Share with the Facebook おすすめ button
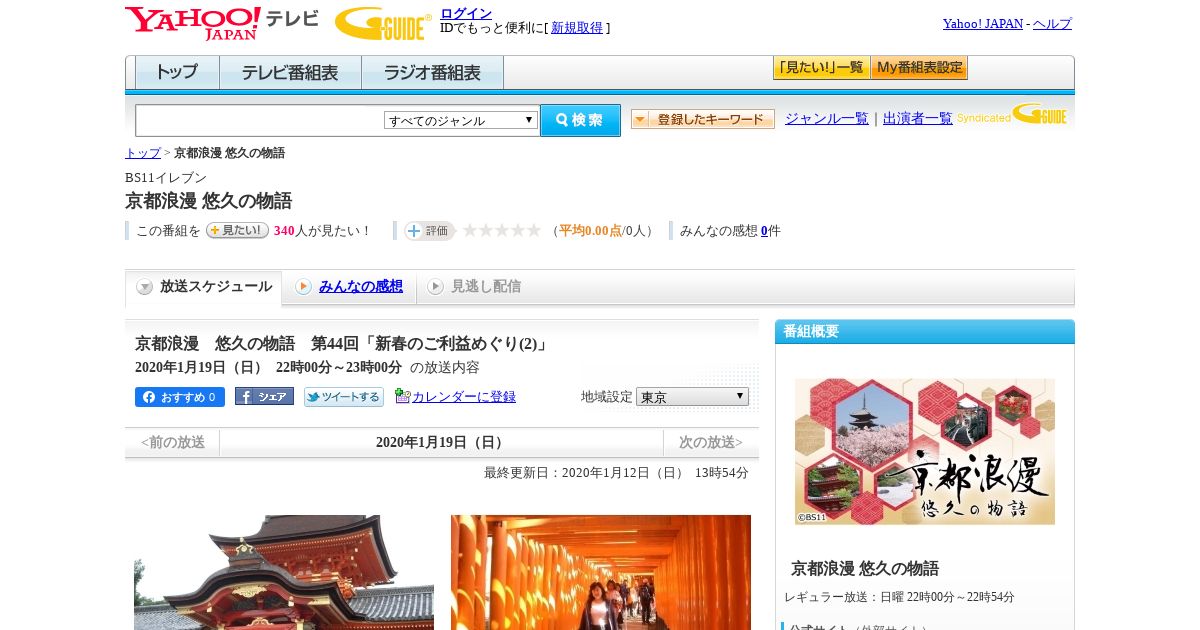 (x=180, y=397)
